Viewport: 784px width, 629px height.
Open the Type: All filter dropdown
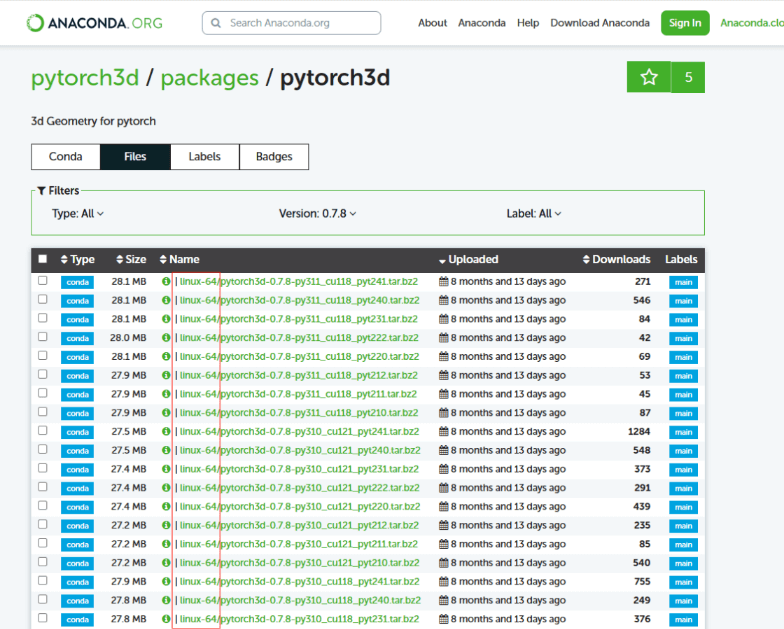78,213
